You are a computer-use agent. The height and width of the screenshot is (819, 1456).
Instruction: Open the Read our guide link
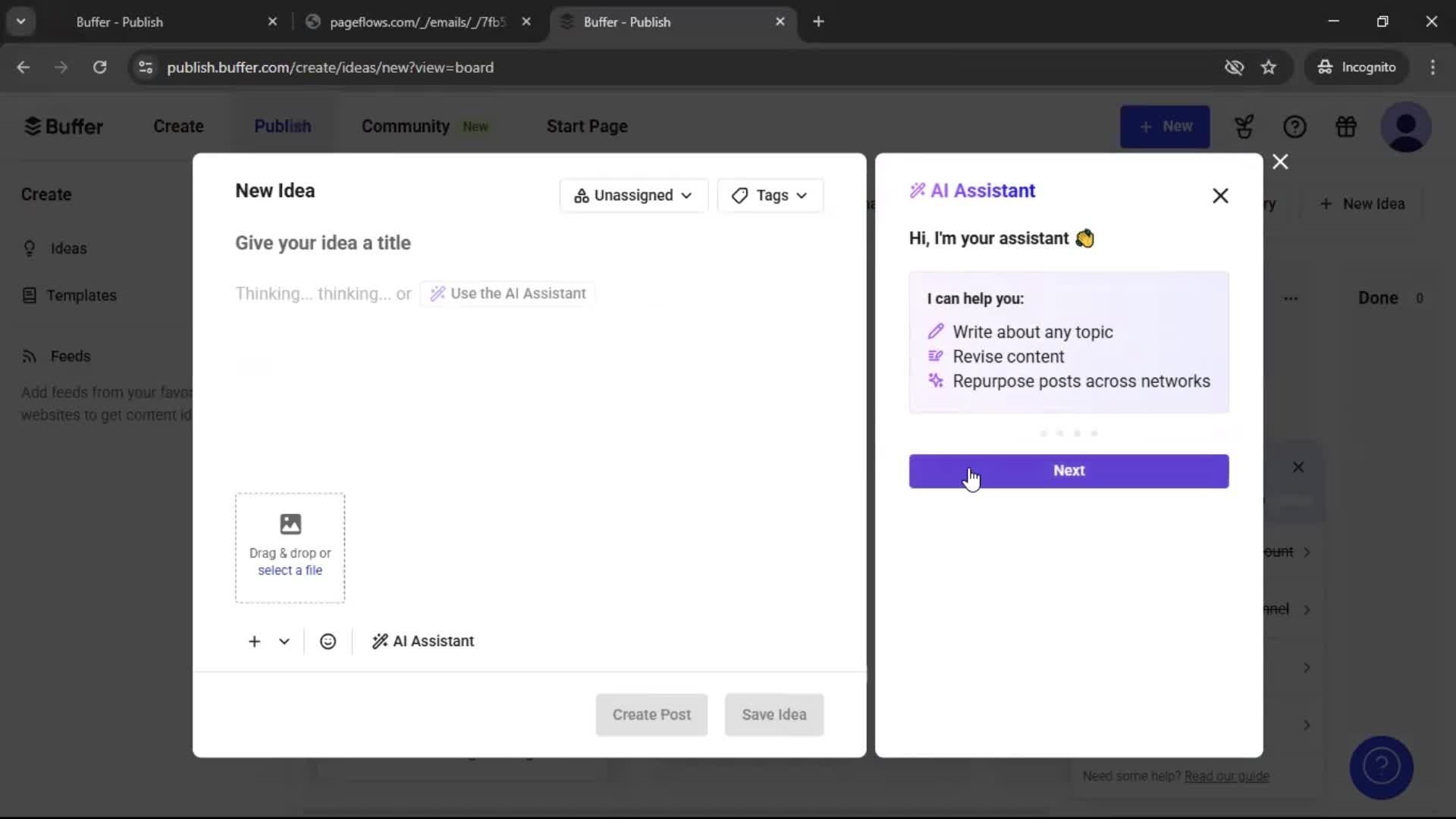tap(1228, 776)
